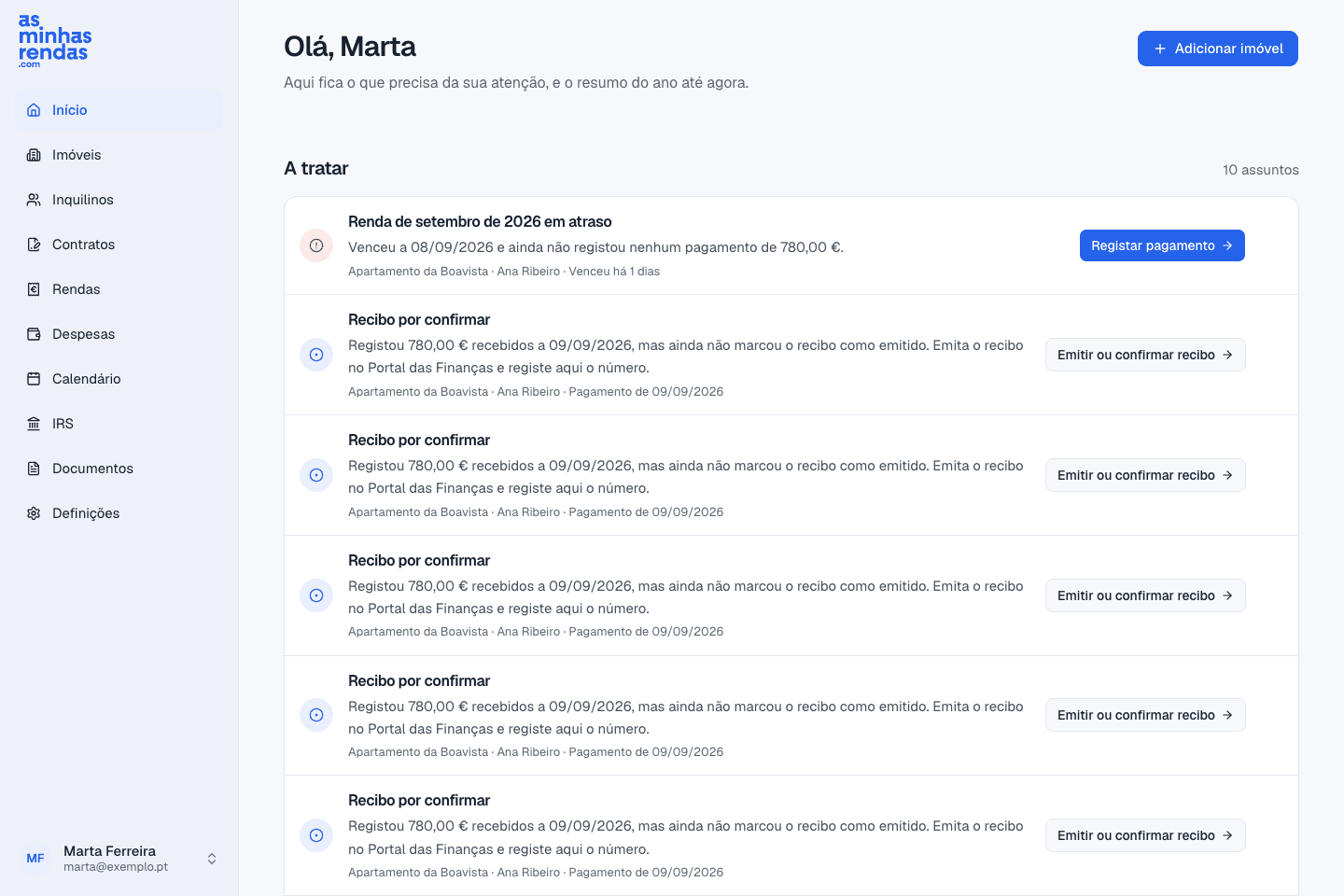Open the Documentos page

119,469
